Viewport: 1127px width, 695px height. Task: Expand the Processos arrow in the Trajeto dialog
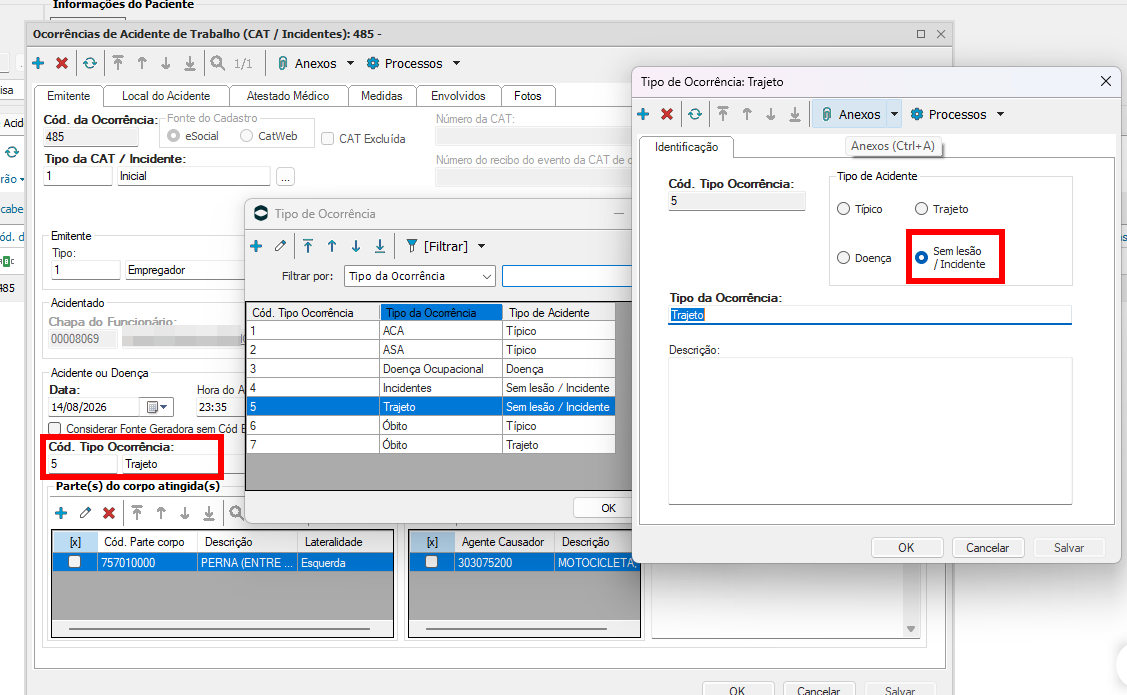1000,114
